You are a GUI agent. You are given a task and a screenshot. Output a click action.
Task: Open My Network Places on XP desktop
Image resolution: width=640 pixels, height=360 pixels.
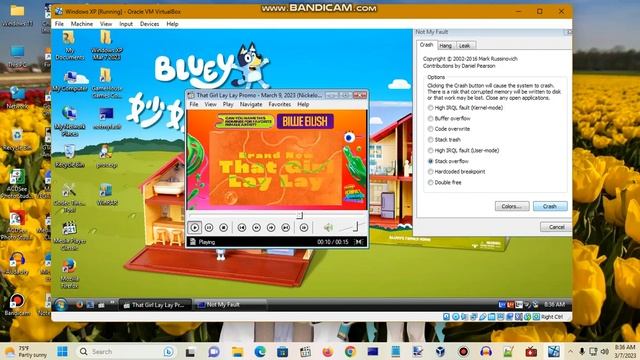[69, 120]
